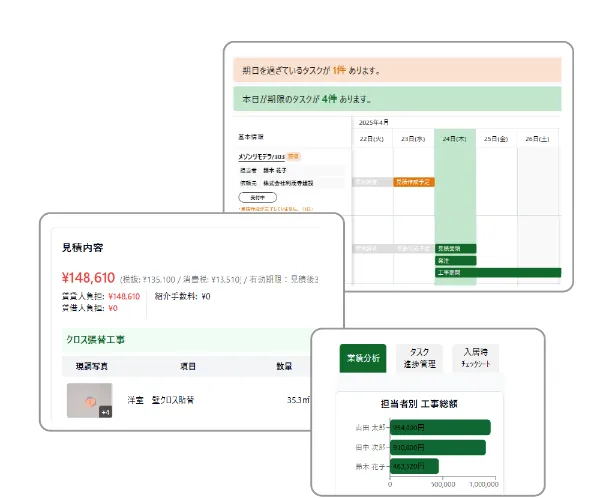Screen dimensions: 600x498
Task: Click the 見積内容 heading
Action: pos(83,248)
